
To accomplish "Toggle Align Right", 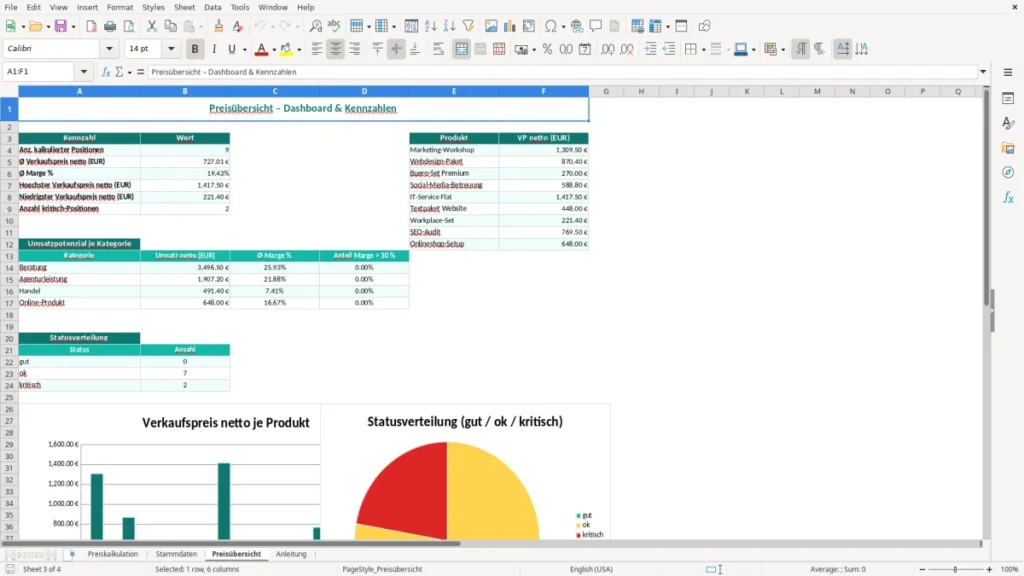I will (355, 49).
